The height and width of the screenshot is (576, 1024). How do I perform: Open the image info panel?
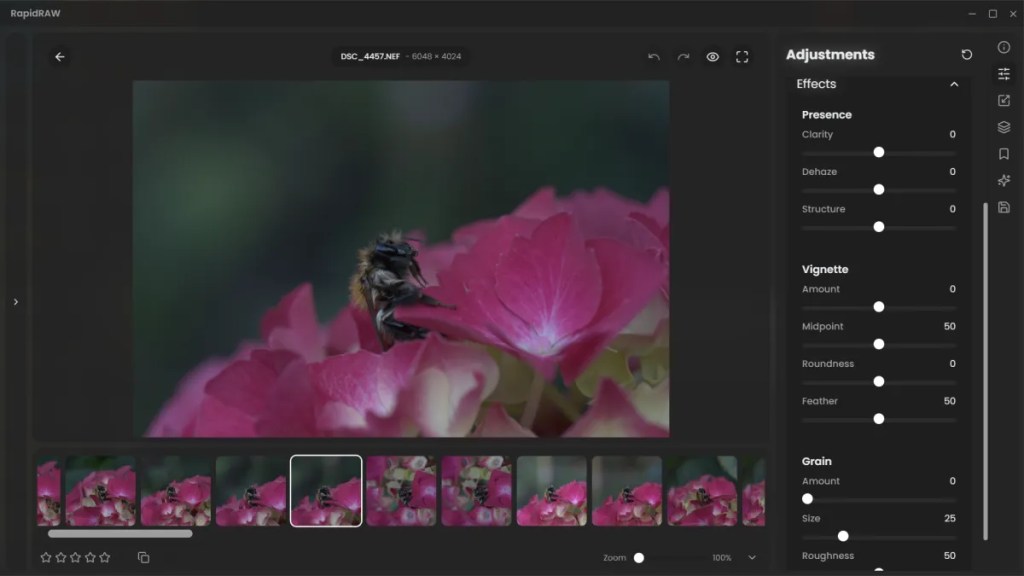pos(1004,47)
